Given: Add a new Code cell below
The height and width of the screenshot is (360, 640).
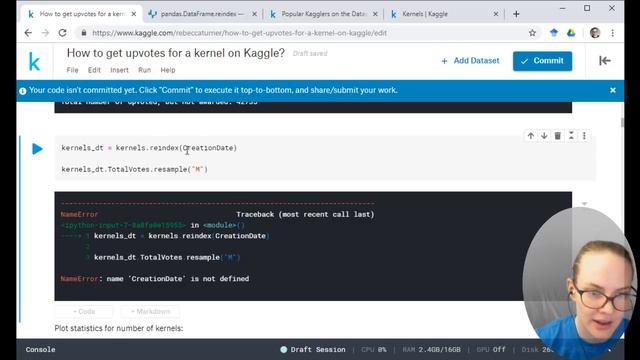Looking at the screenshot, I should [84, 311].
